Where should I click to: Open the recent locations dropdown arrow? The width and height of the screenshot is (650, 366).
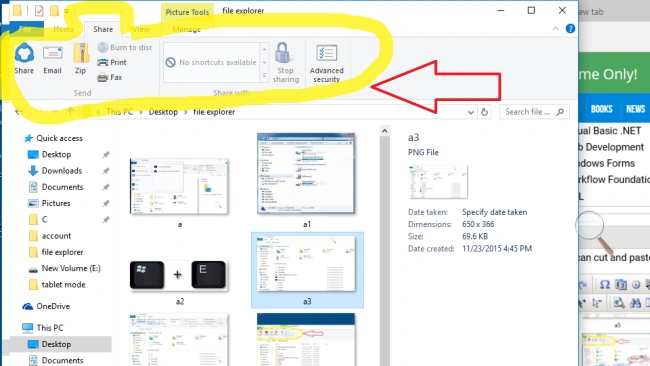tap(55, 112)
